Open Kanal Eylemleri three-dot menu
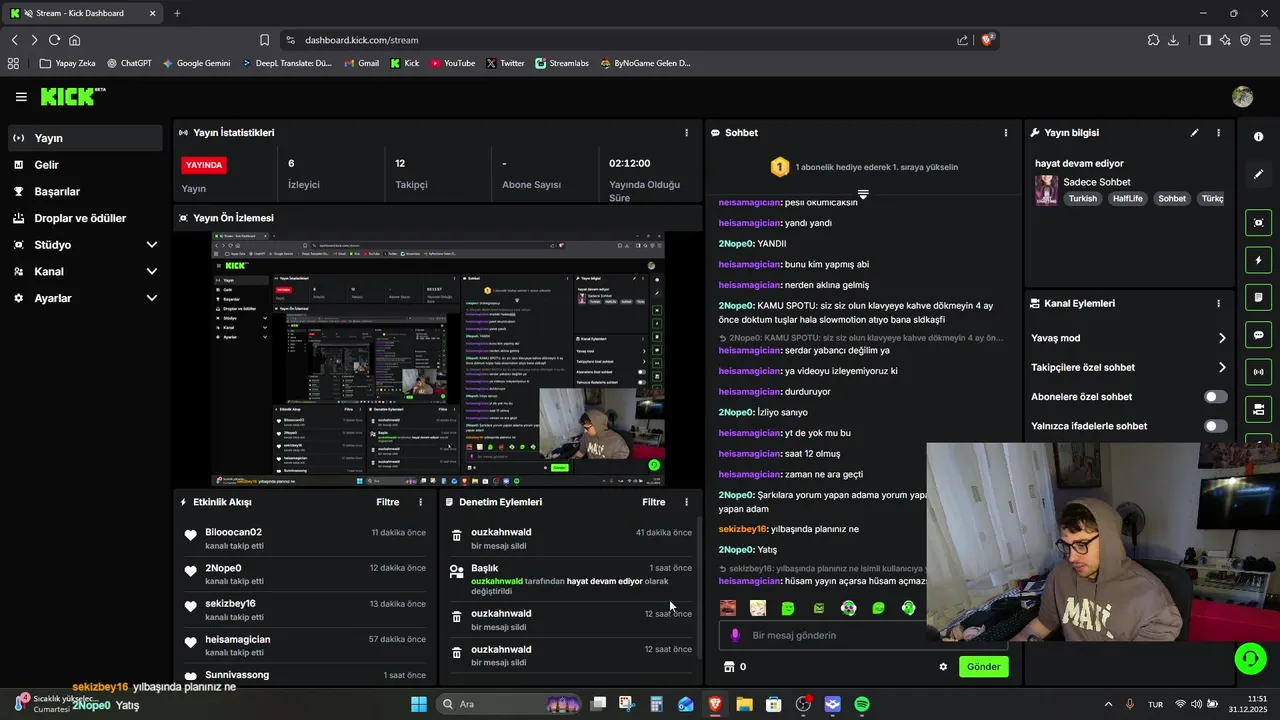1280x720 pixels. click(1218, 303)
